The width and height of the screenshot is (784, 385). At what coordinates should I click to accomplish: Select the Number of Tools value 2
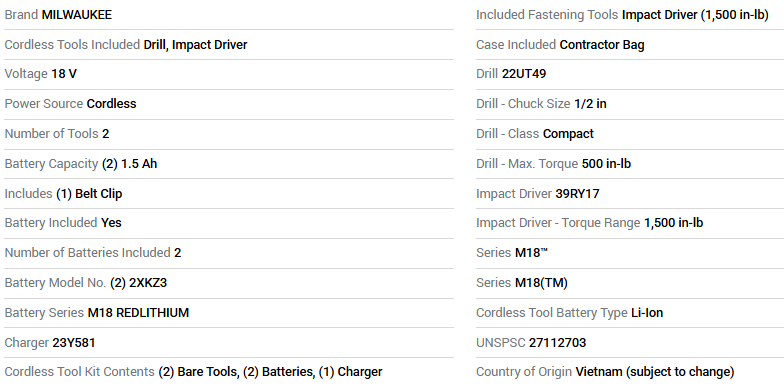coord(106,134)
